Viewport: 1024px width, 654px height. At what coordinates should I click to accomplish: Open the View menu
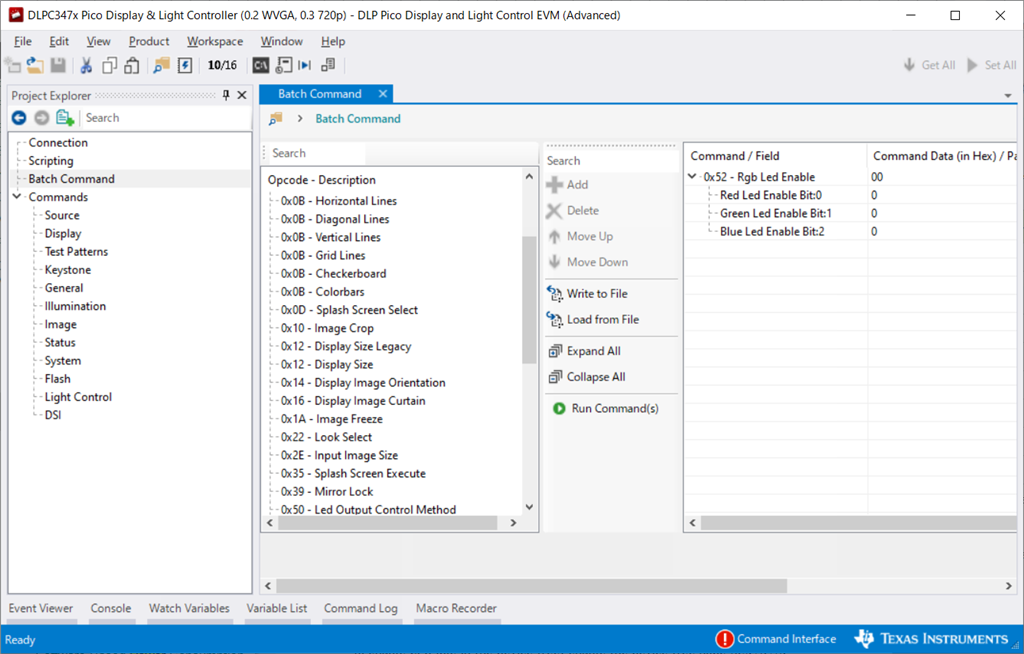tap(99, 41)
